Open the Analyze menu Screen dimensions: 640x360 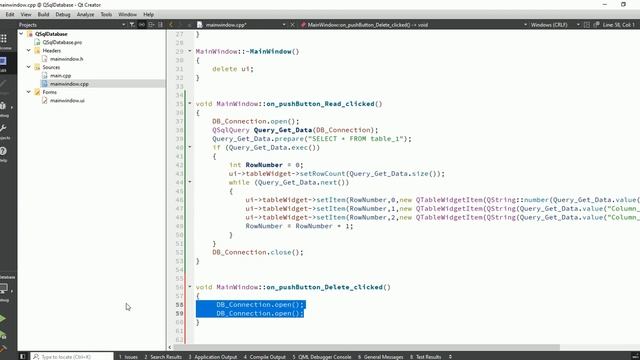[x=85, y=14]
